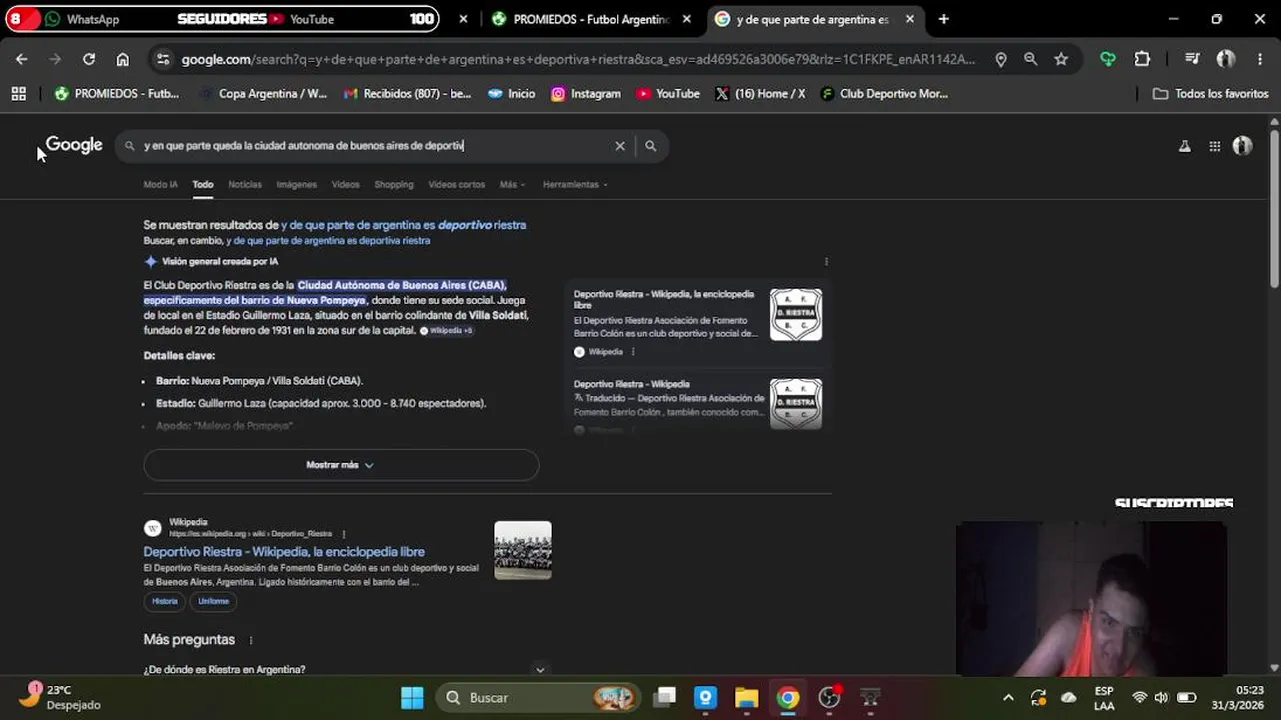Submit search with the magnifier button
1281x720 pixels.
(x=651, y=146)
